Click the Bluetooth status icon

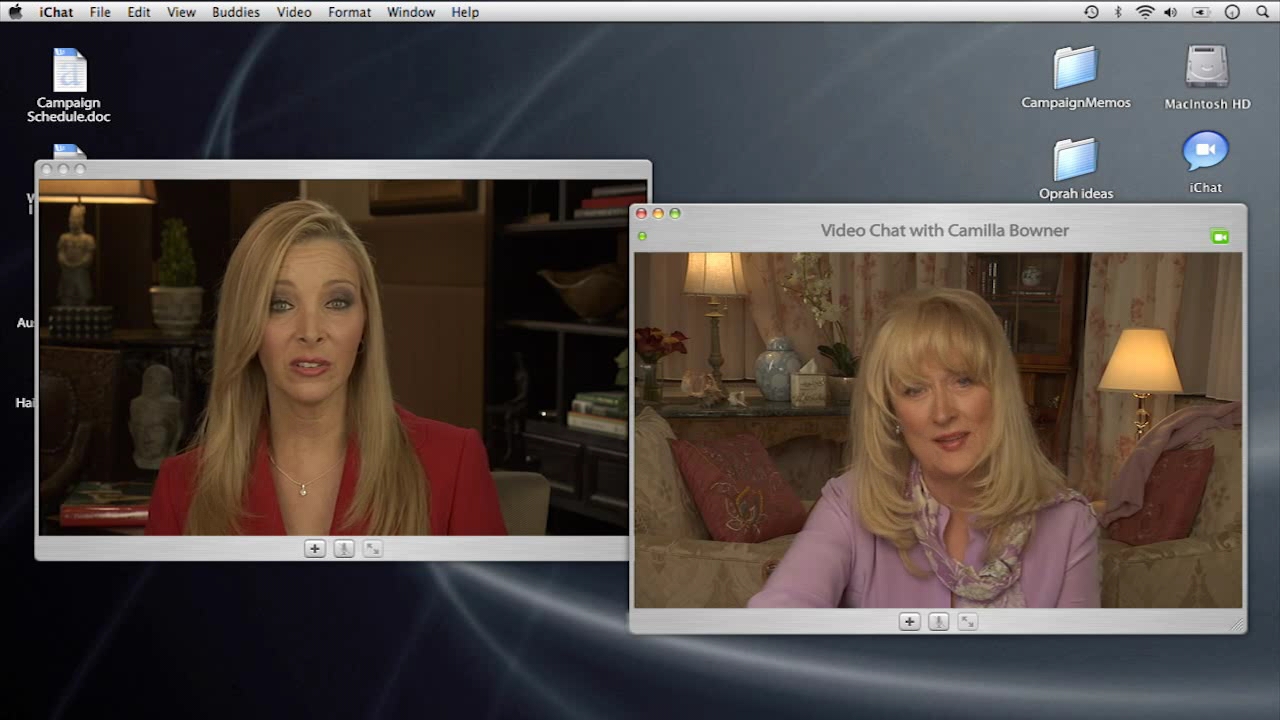[1118, 12]
